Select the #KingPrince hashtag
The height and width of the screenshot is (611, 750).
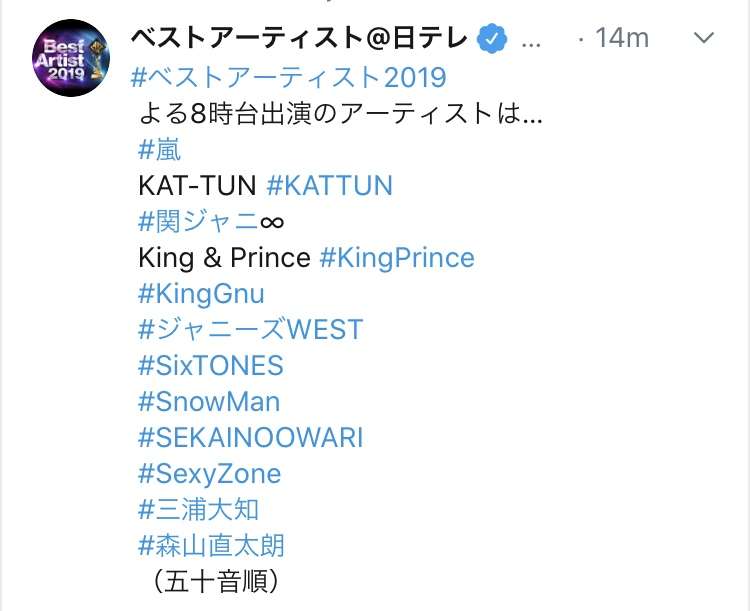397,258
